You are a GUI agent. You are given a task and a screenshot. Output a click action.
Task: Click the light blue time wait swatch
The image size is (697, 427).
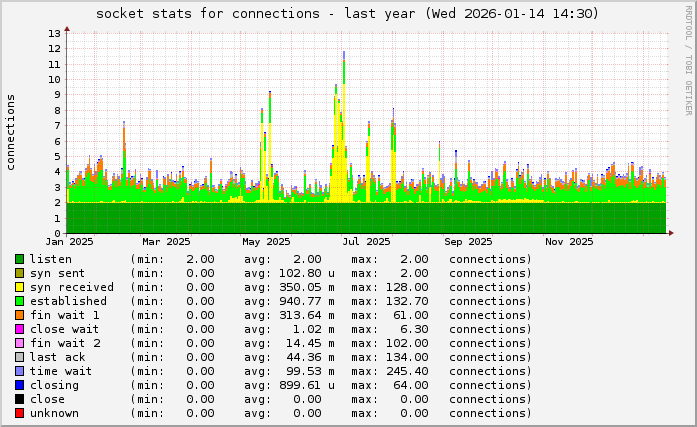tap(19, 371)
